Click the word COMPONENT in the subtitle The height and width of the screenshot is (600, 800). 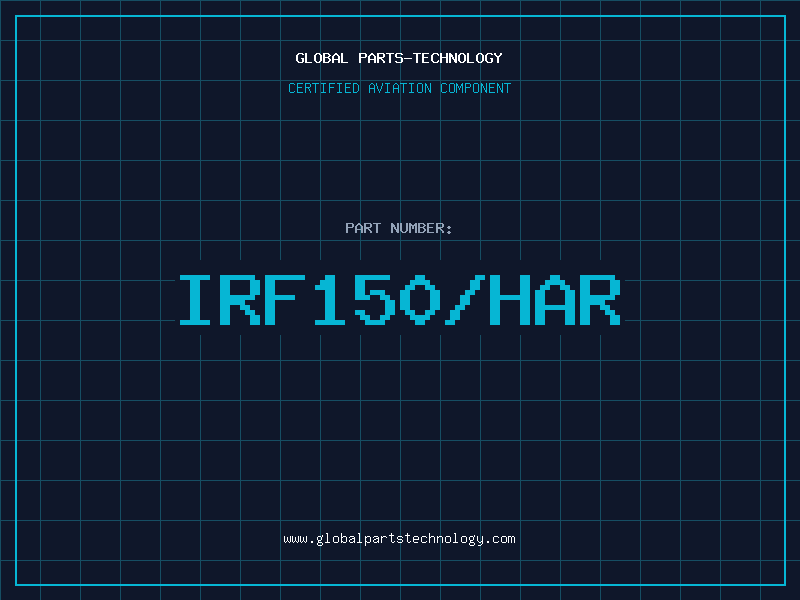tap(473, 88)
